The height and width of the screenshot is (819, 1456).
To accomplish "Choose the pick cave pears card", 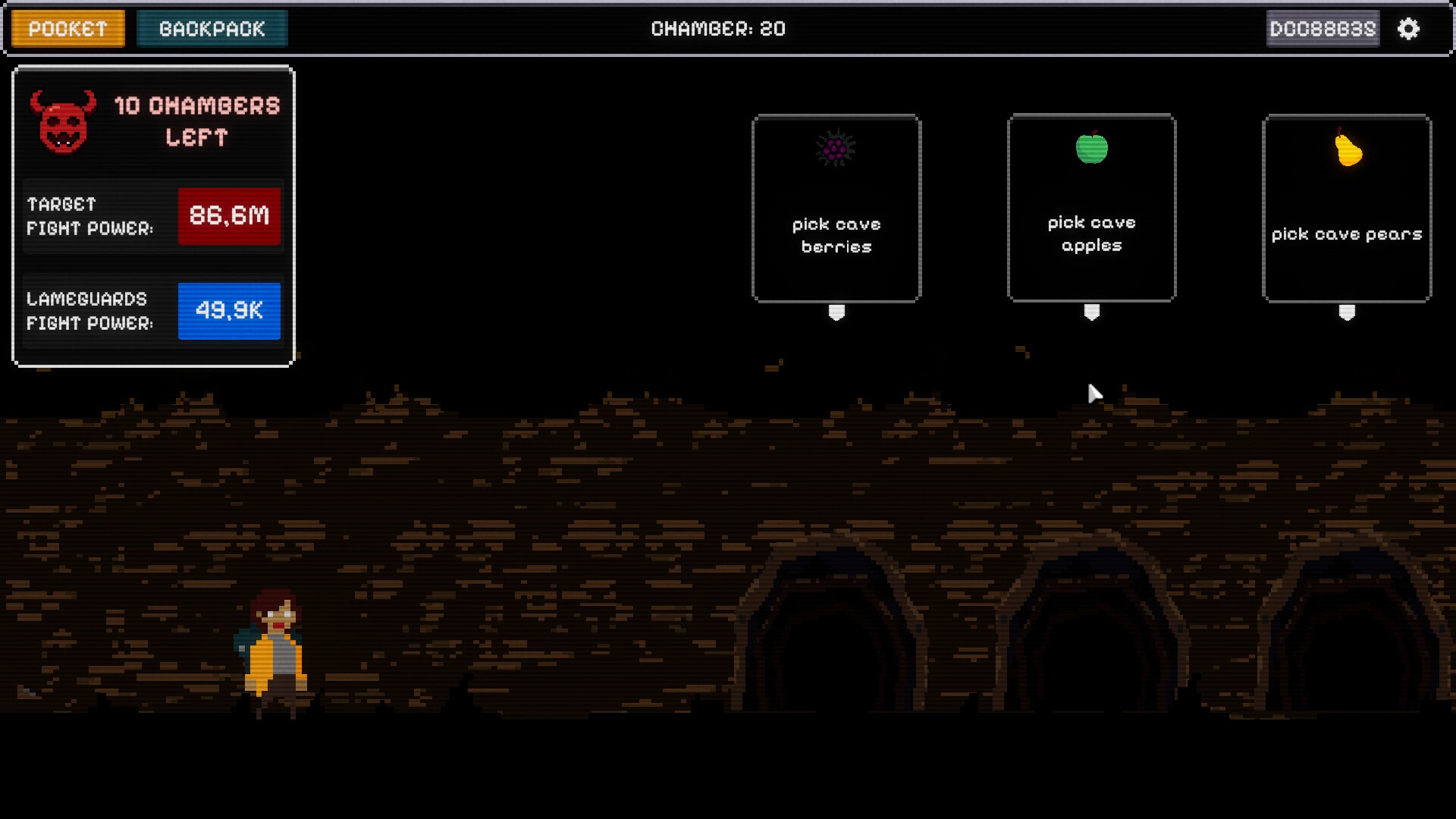I will click(1347, 209).
